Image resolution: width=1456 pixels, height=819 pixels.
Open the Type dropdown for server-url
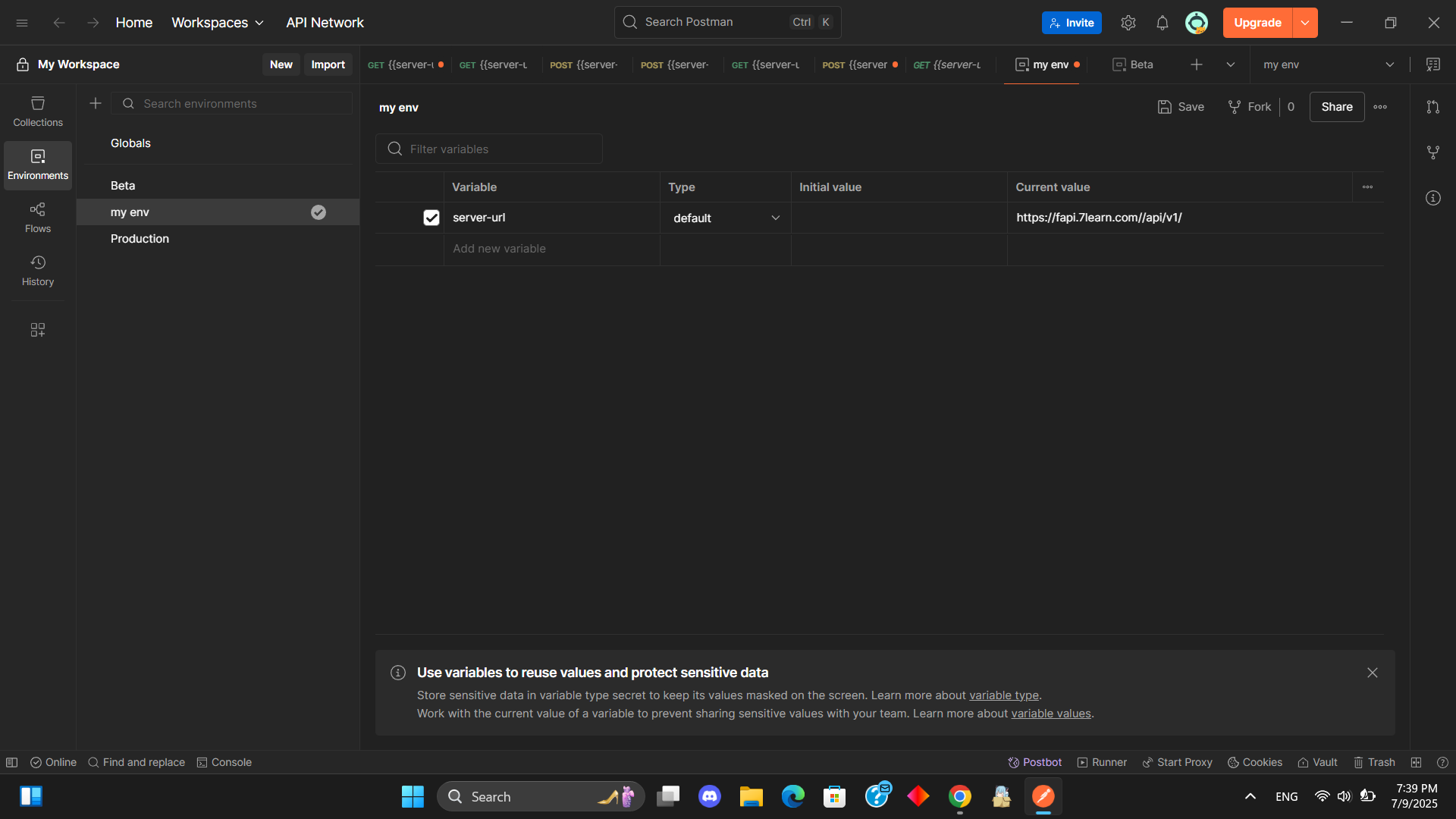click(x=726, y=218)
